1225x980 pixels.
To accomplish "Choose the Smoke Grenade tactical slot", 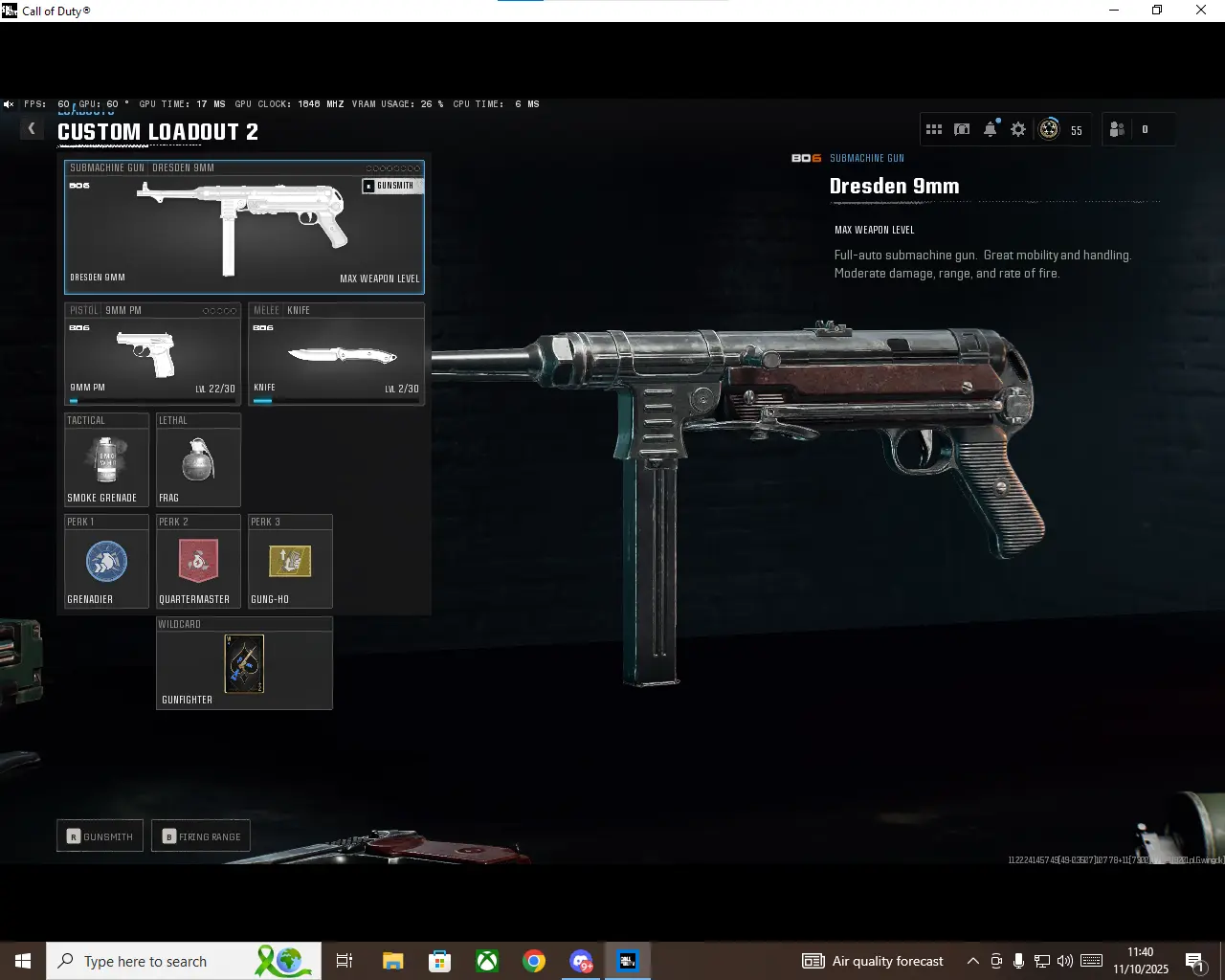I will pos(106,460).
